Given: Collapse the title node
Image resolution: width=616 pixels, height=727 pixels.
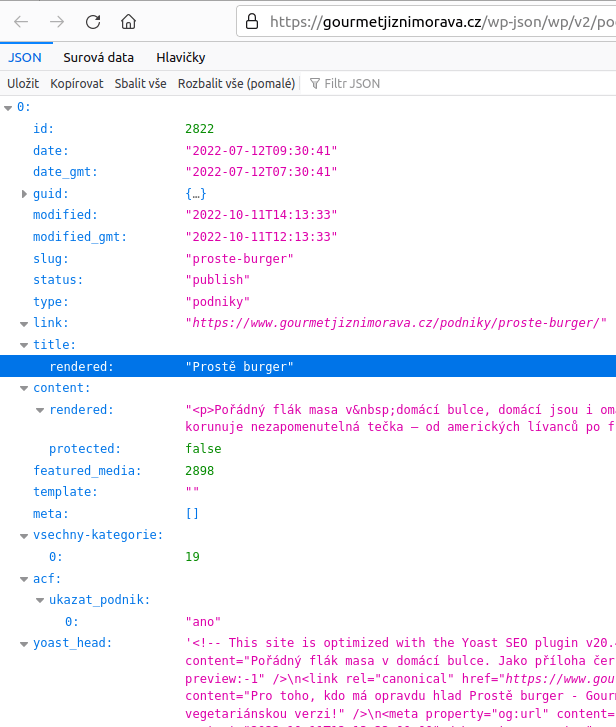Looking at the screenshot, I should (x=24, y=345).
